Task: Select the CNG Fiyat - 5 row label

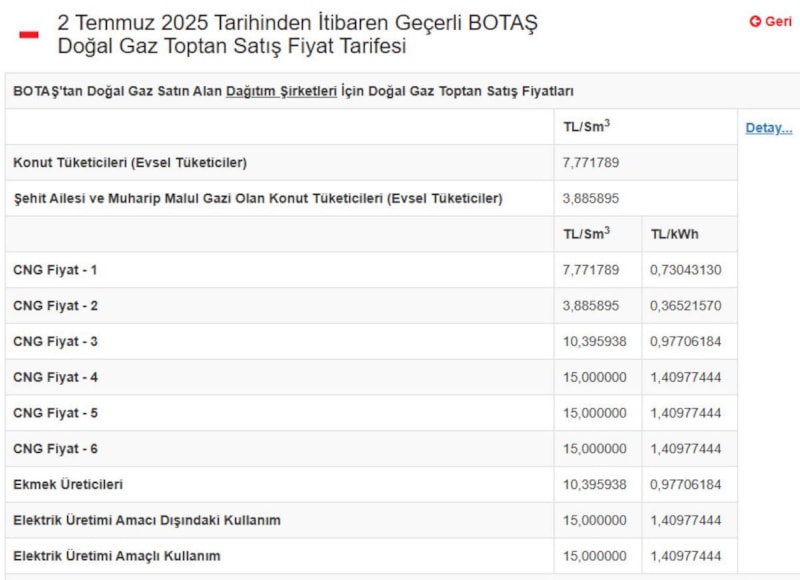Action: 55,413
